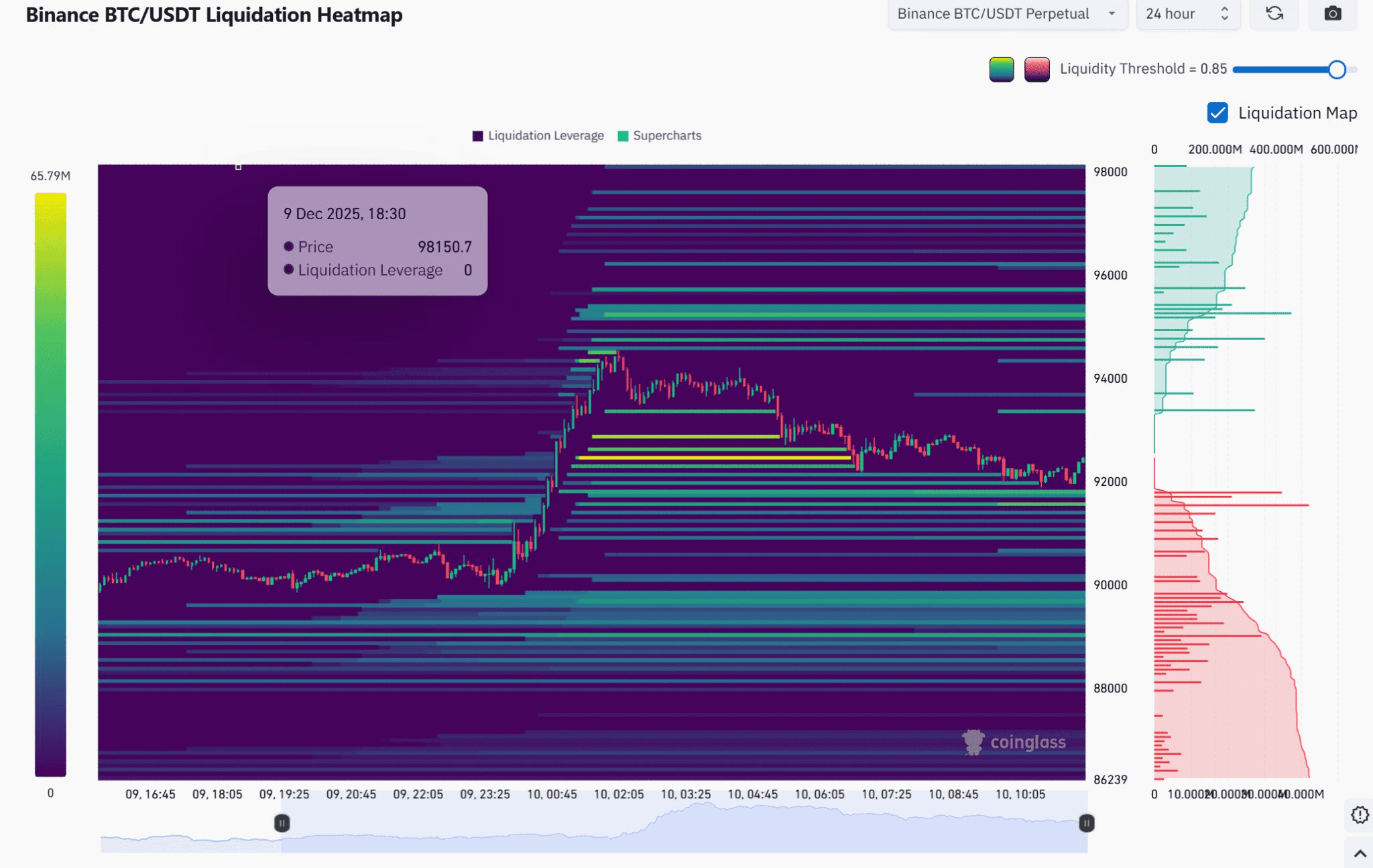
Task: Open the 24 hour timeframe selector
Action: point(1171,13)
